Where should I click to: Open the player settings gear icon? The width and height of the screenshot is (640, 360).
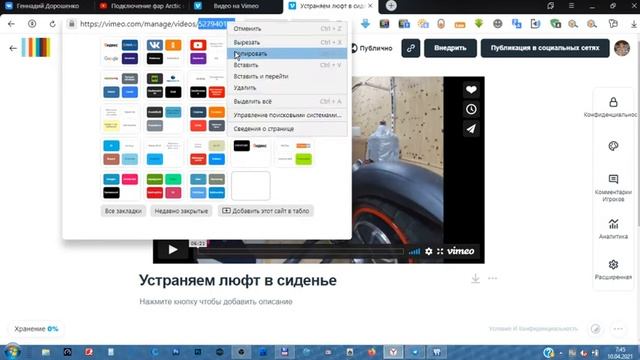click(x=429, y=251)
